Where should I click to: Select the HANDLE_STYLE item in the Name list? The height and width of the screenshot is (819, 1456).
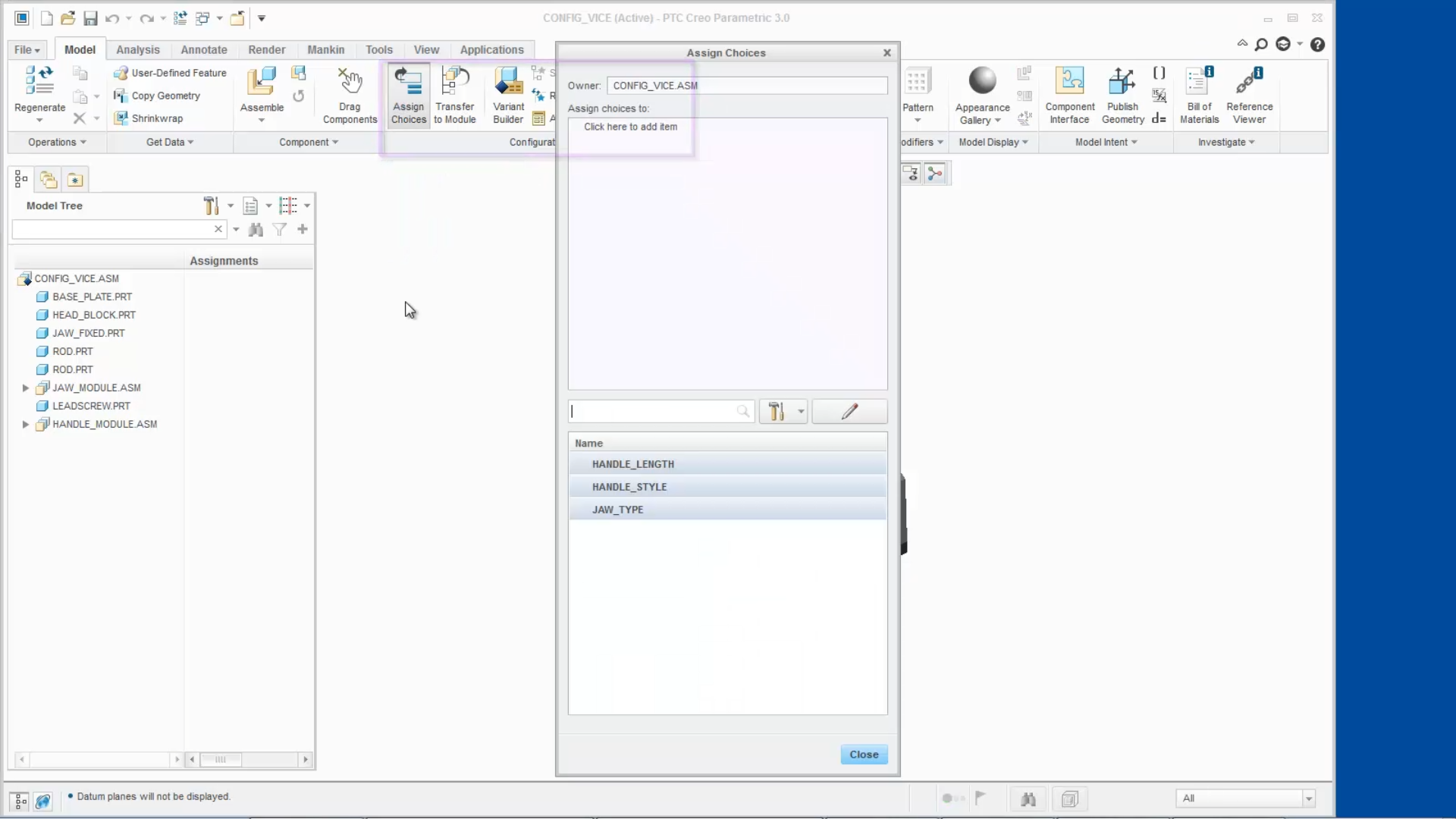click(x=629, y=487)
